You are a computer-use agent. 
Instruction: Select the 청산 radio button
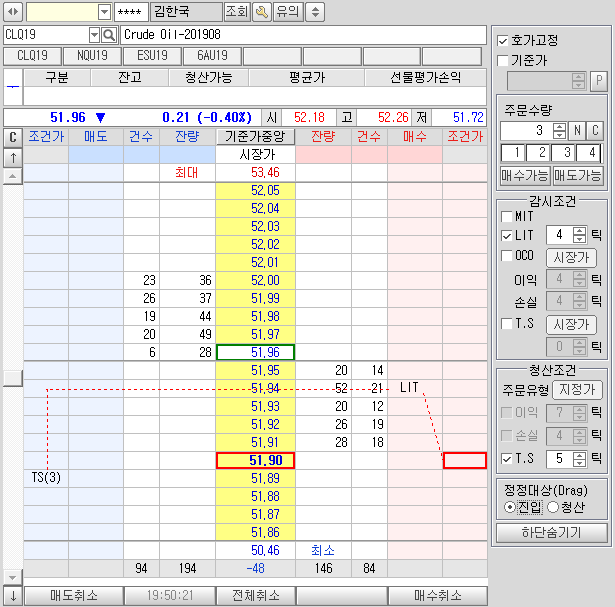(x=553, y=507)
